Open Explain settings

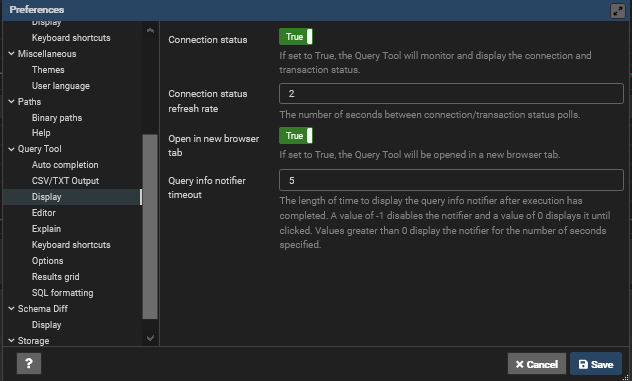point(46,229)
